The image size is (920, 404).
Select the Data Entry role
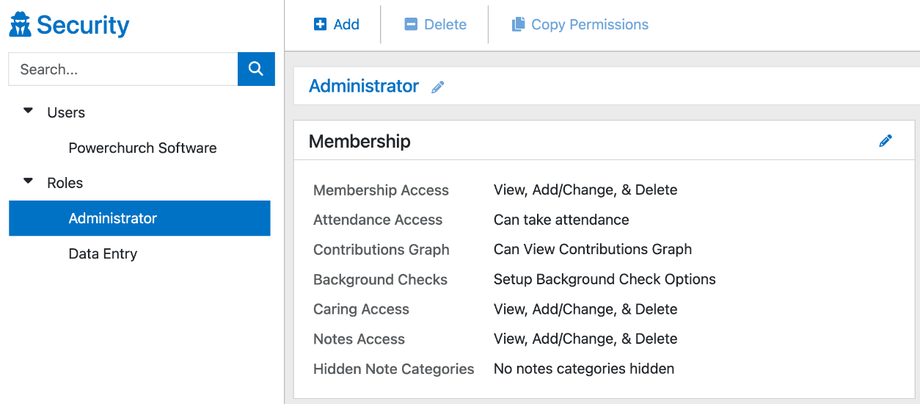103,254
